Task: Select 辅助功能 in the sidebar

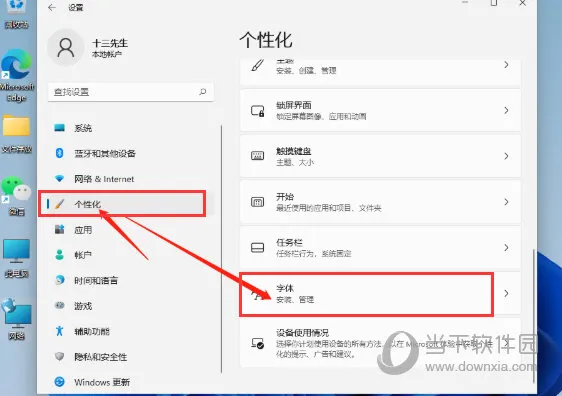Action: point(130,331)
